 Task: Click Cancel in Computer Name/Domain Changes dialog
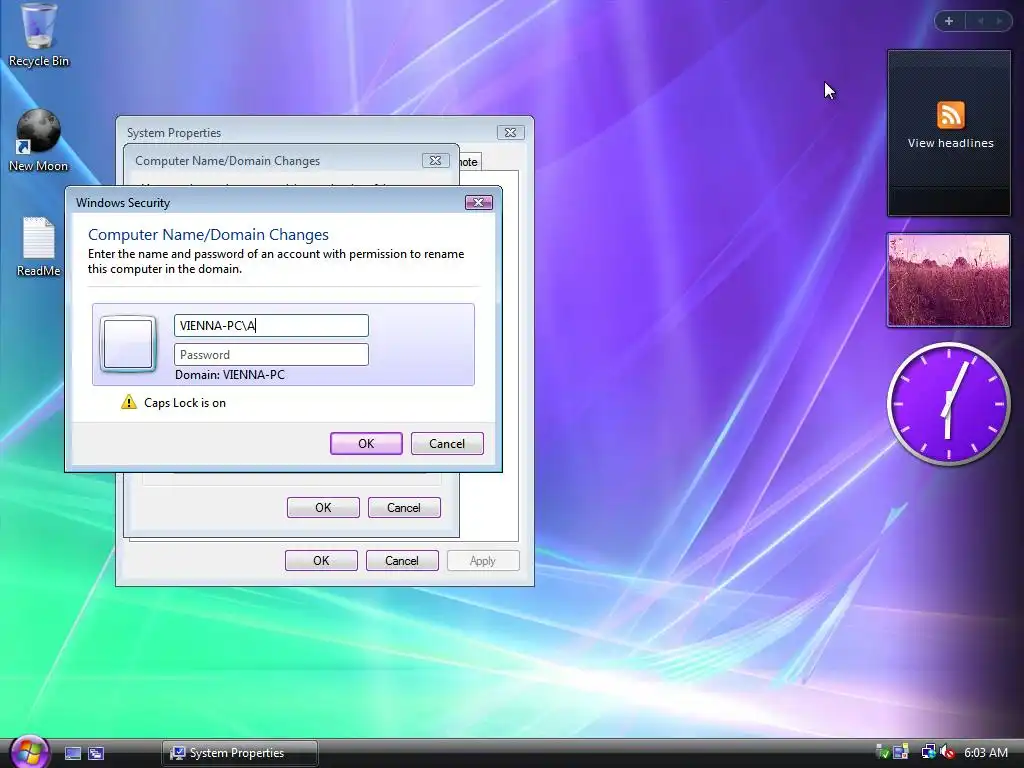[x=404, y=507]
